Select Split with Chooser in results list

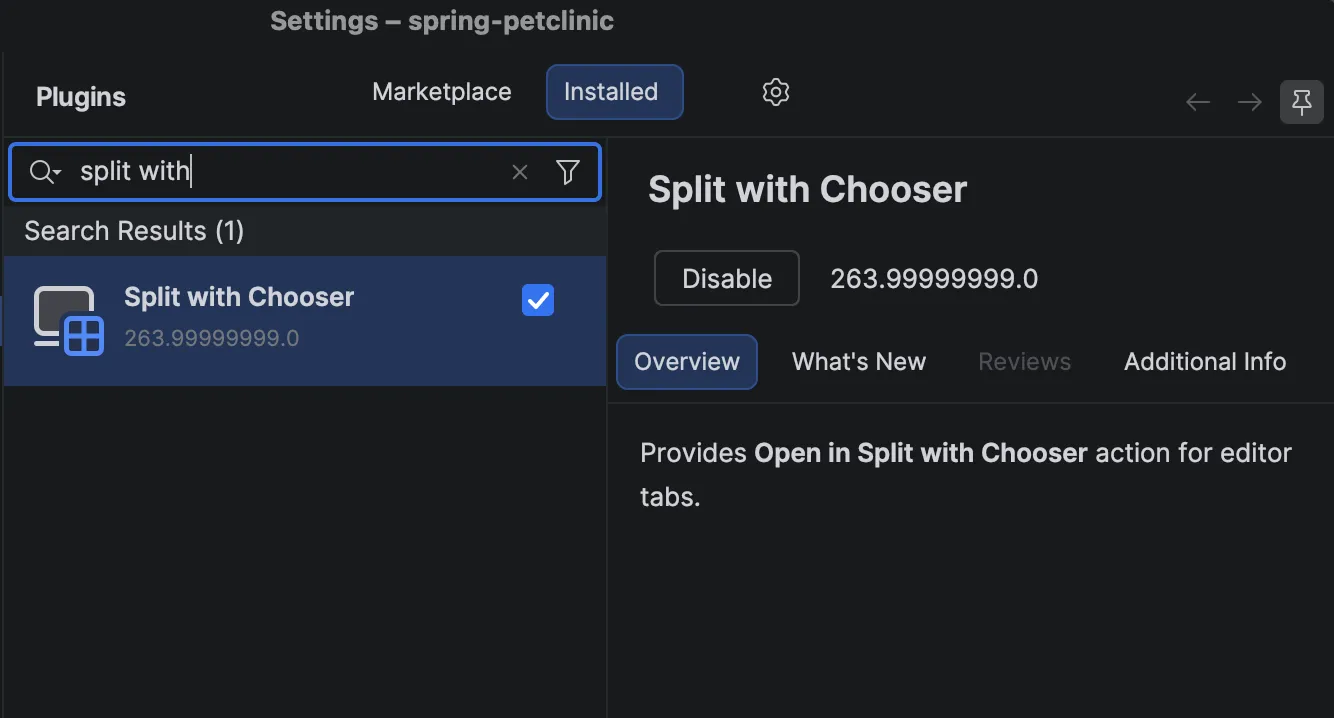point(305,320)
